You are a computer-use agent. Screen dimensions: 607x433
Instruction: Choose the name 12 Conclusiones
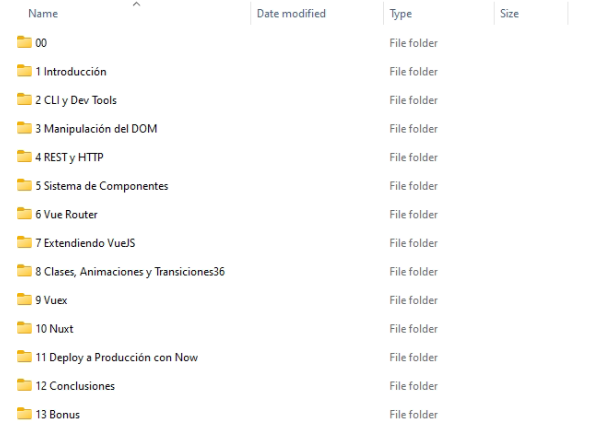coord(75,386)
